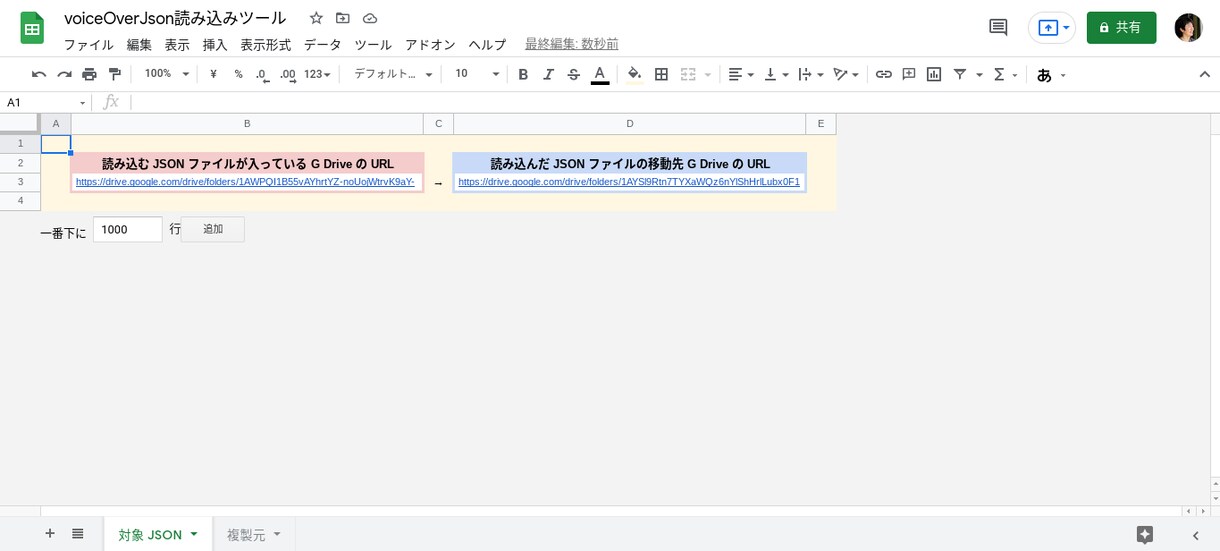
Task: Click the create filter icon
Action: [960, 74]
